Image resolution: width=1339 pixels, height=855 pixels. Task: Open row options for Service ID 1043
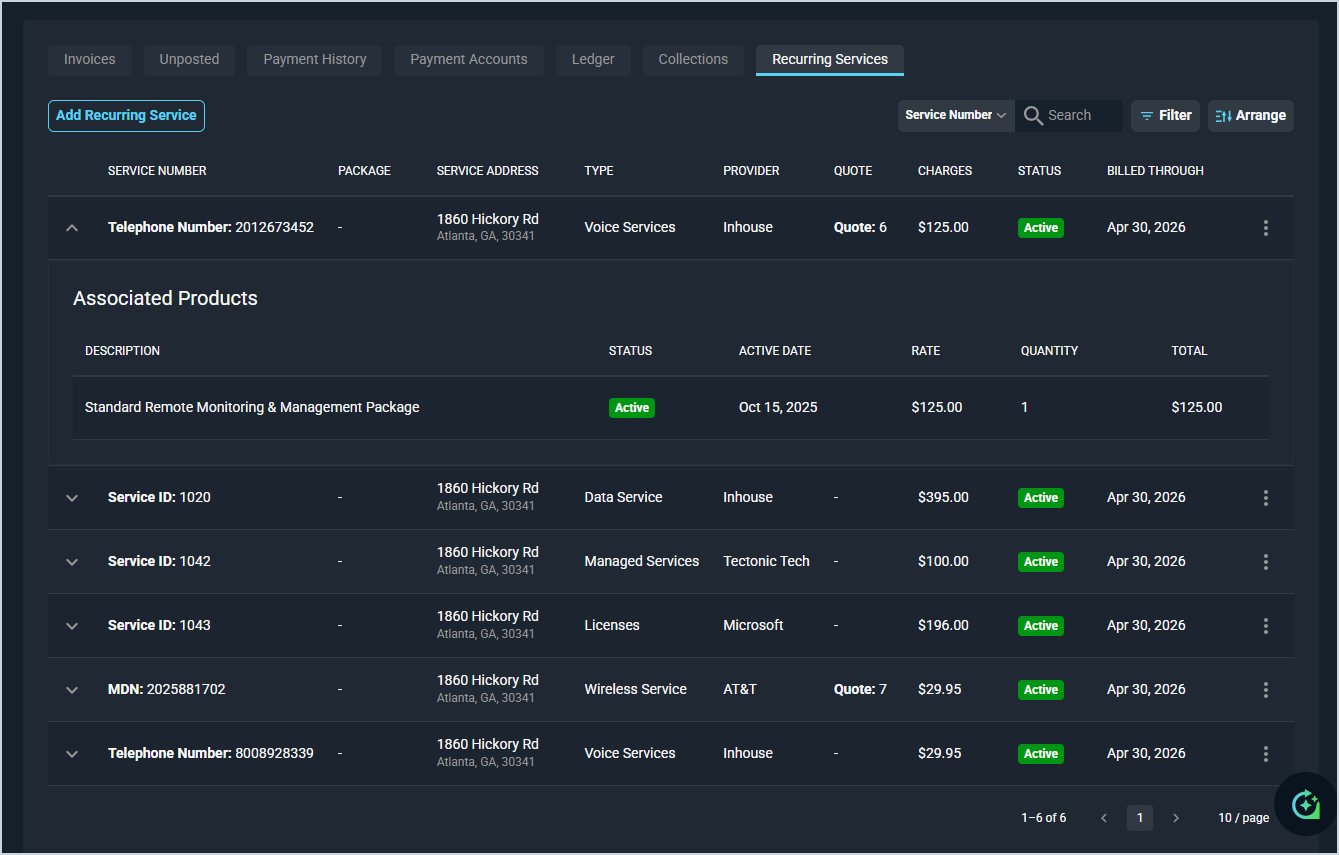click(x=1265, y=626)
